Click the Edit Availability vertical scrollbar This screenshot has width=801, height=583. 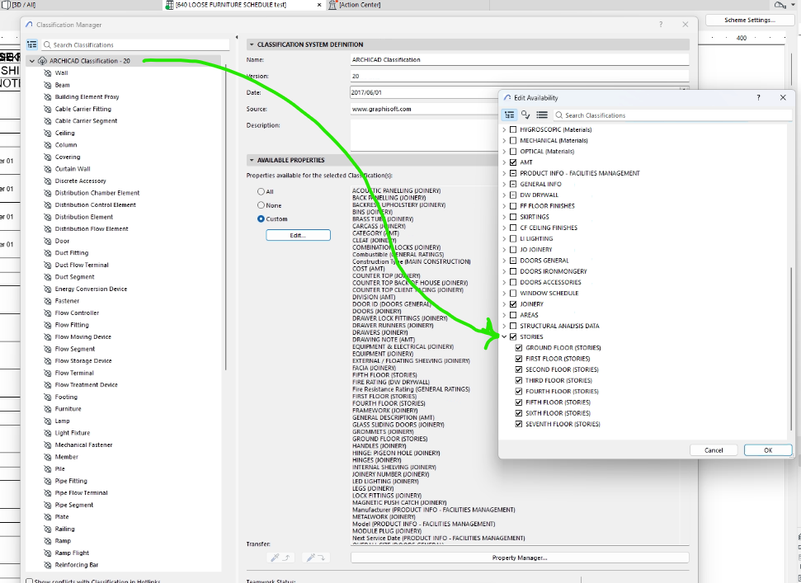pos(791,349)
